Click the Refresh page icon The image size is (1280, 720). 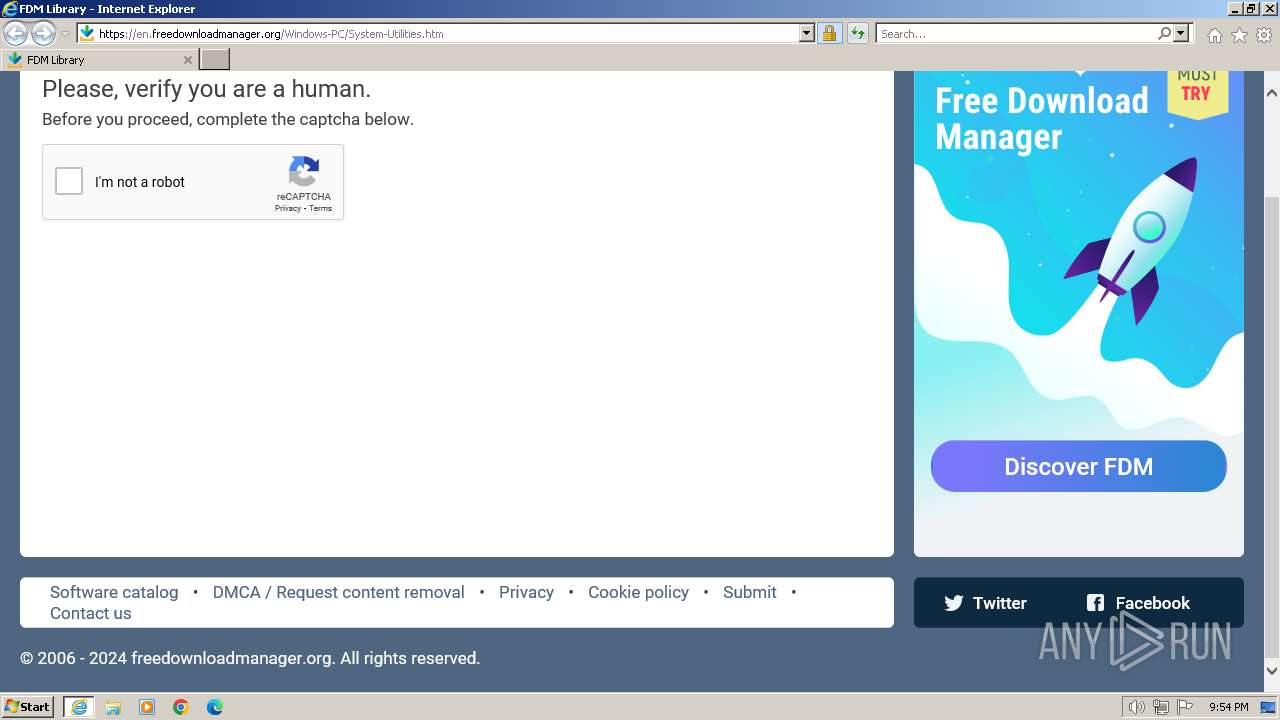click(857, 33)
